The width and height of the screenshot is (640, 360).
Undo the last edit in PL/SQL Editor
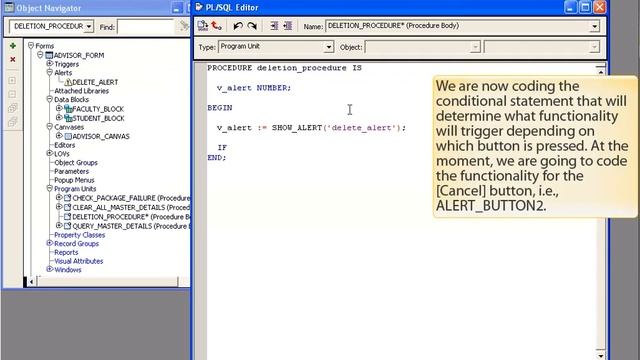coord(238,26)
